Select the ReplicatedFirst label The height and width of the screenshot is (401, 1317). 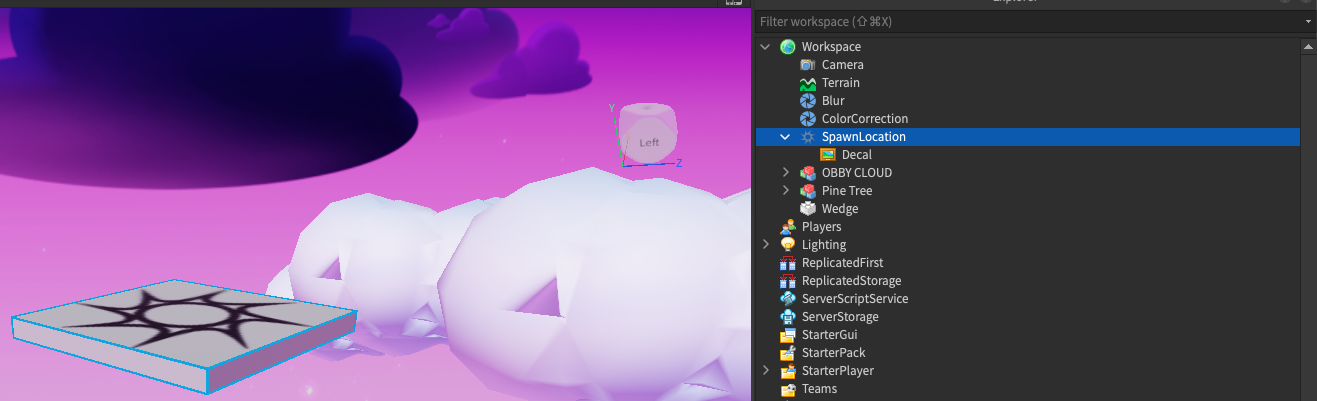(x=843, y=263)
